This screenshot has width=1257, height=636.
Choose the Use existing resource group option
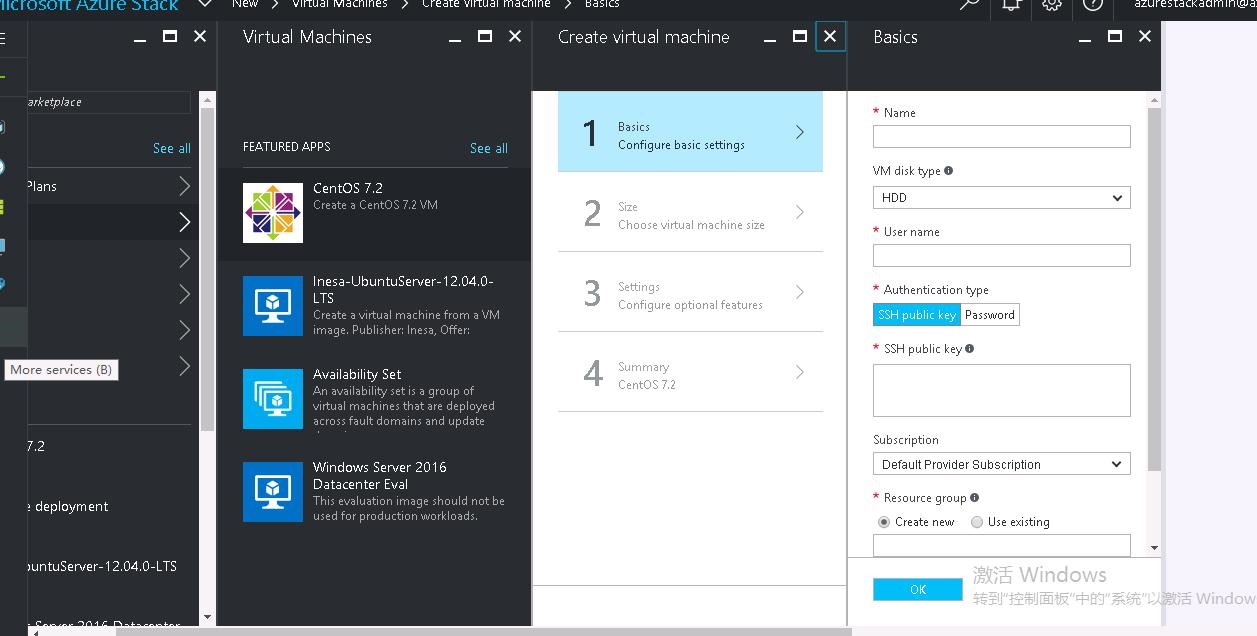[x=977, y=522]
